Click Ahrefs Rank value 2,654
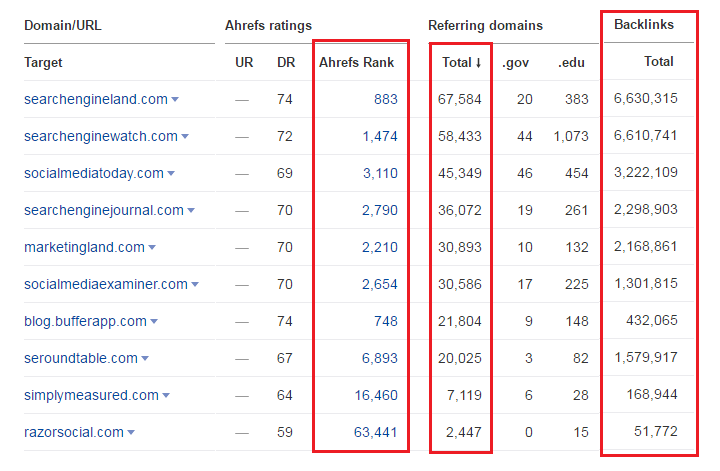The width and height of the screenshot is (720, 471). 380,284
